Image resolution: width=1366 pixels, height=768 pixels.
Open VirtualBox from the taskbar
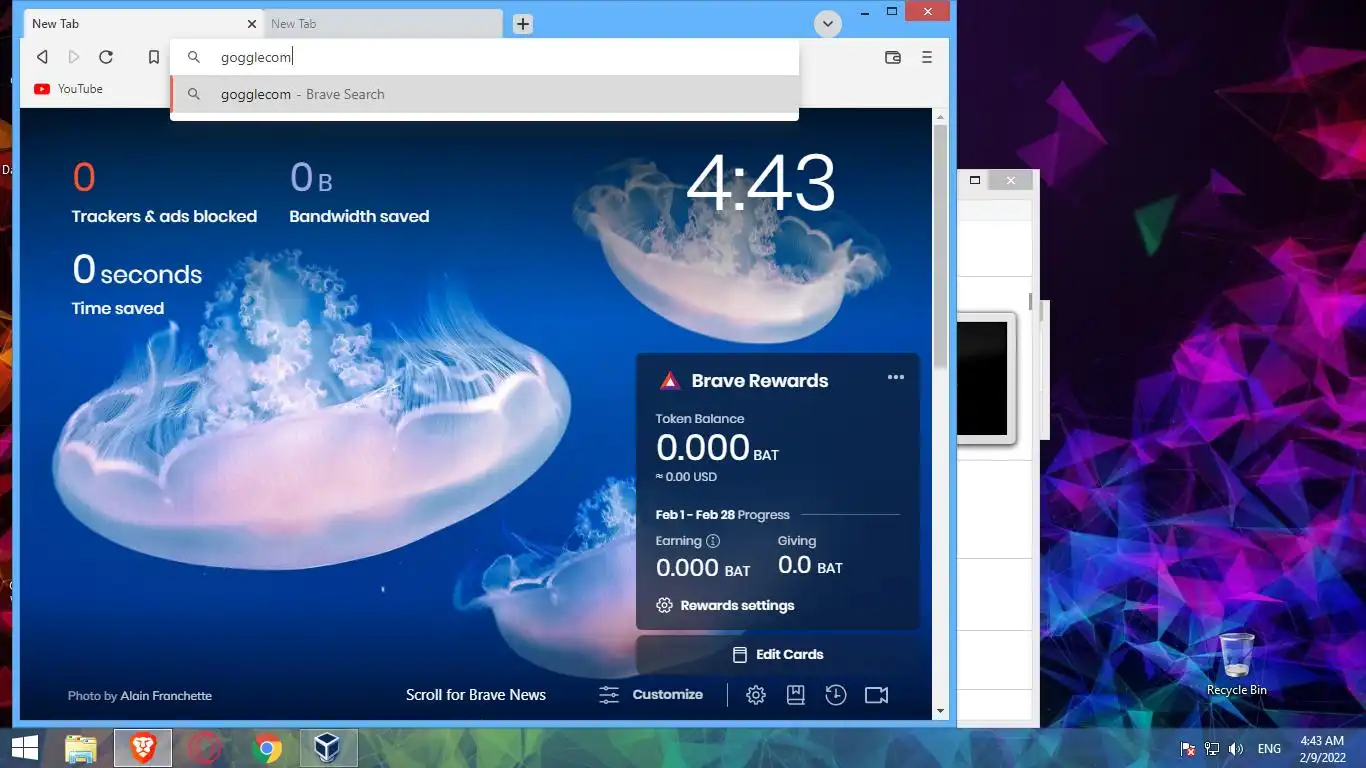[328, 748]
